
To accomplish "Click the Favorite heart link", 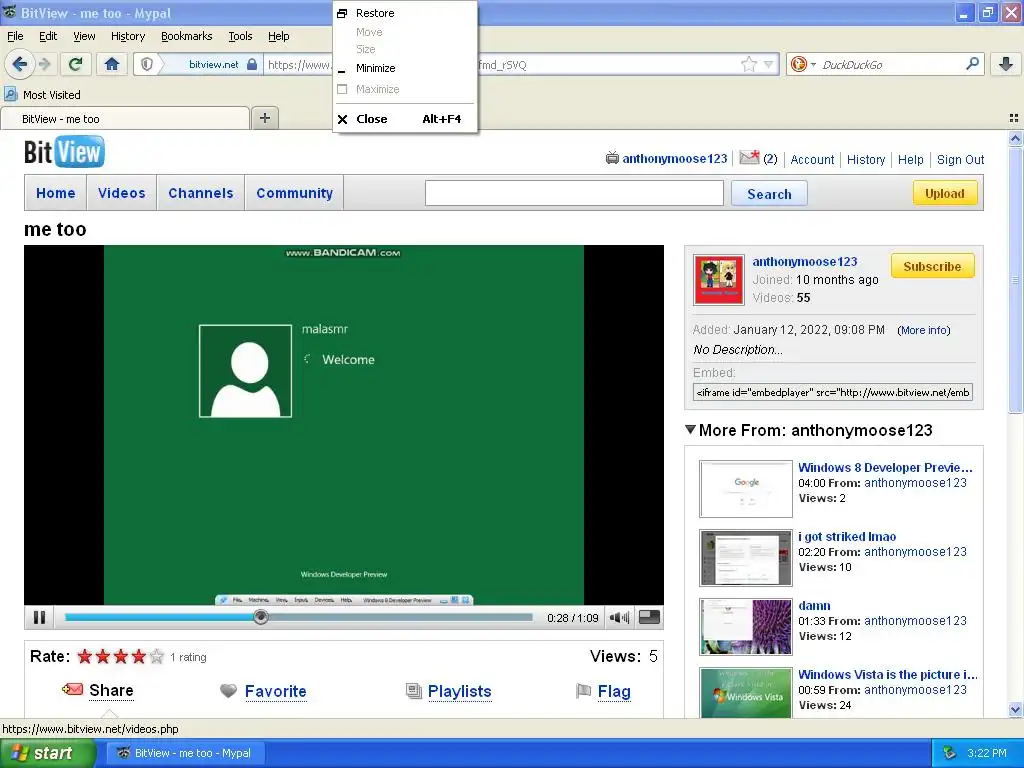I will (276, 691).
